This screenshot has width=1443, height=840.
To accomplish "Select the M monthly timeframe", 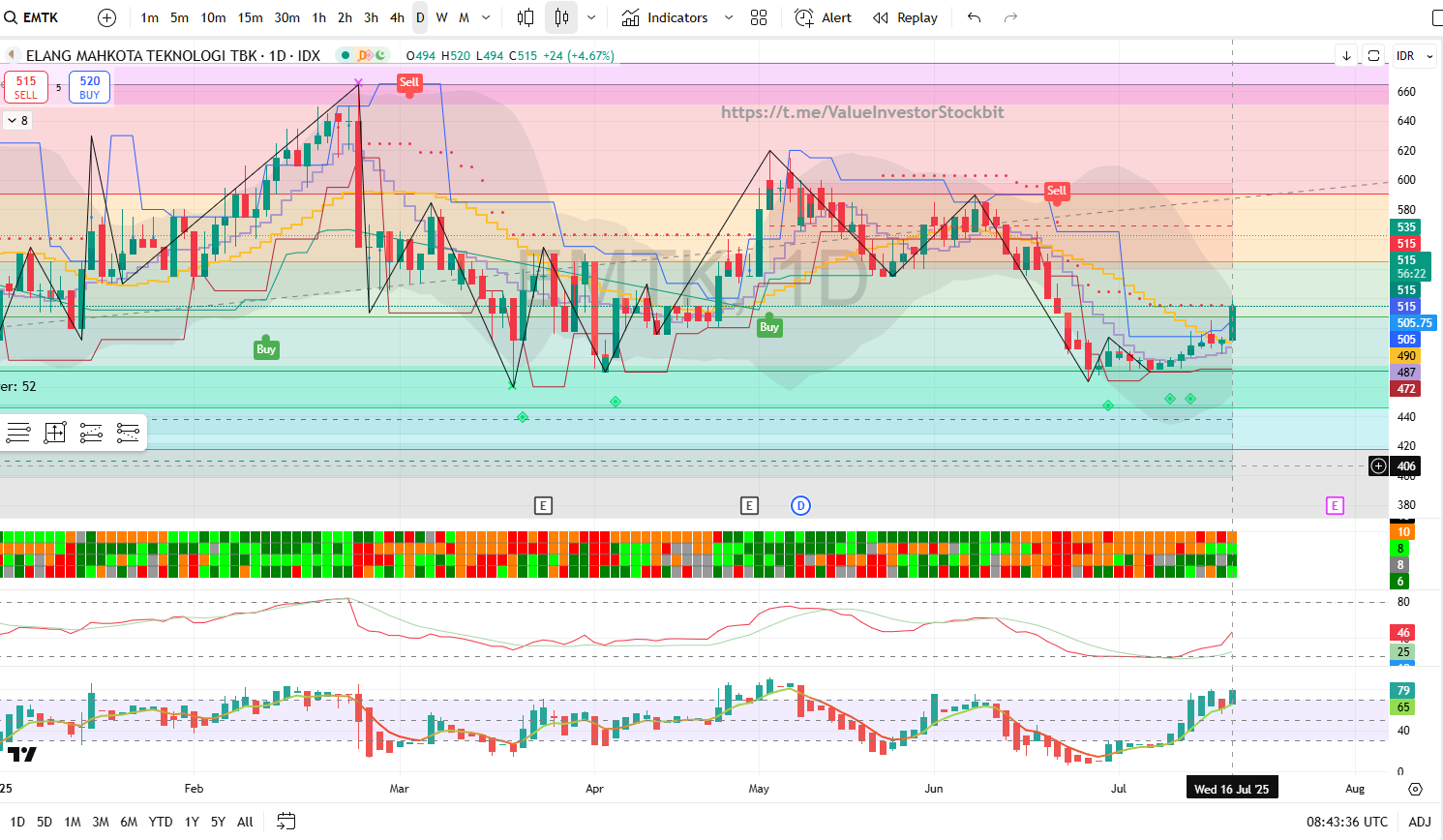I will 464,17.
